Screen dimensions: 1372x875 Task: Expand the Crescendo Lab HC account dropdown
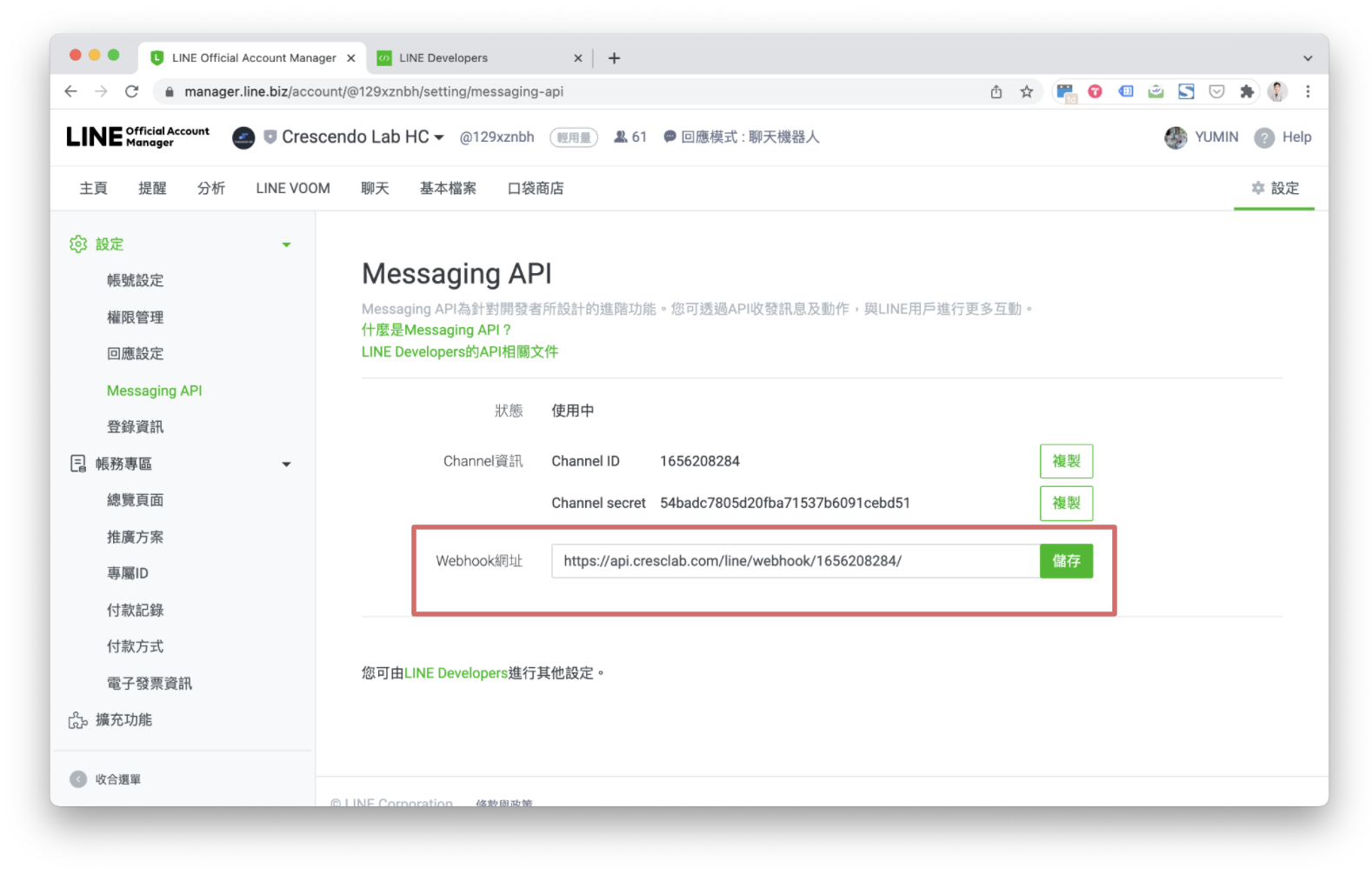[439, 137]
